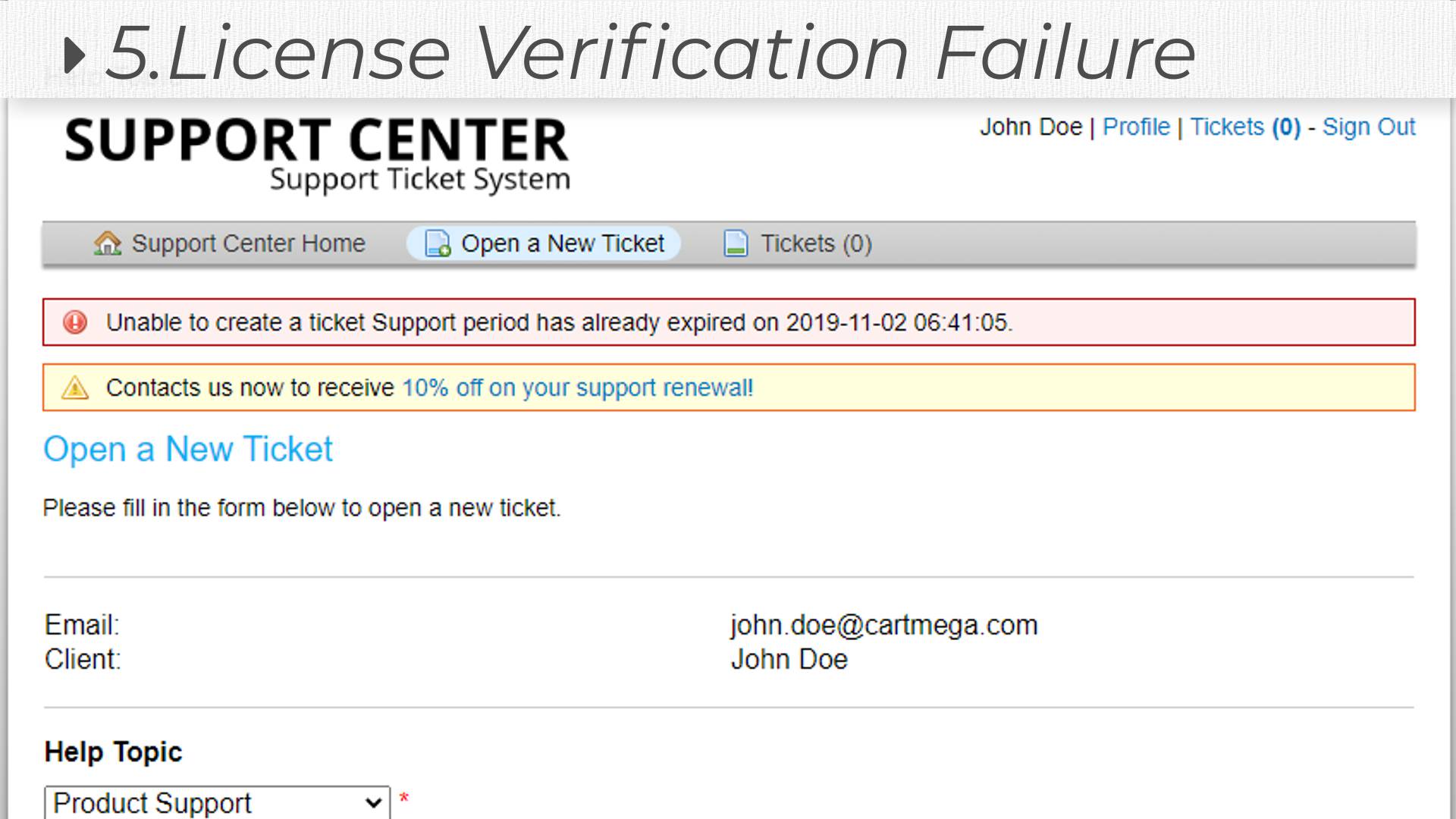
Task: Click the house icon beside Support Center Home
Action: click(108, 243)
